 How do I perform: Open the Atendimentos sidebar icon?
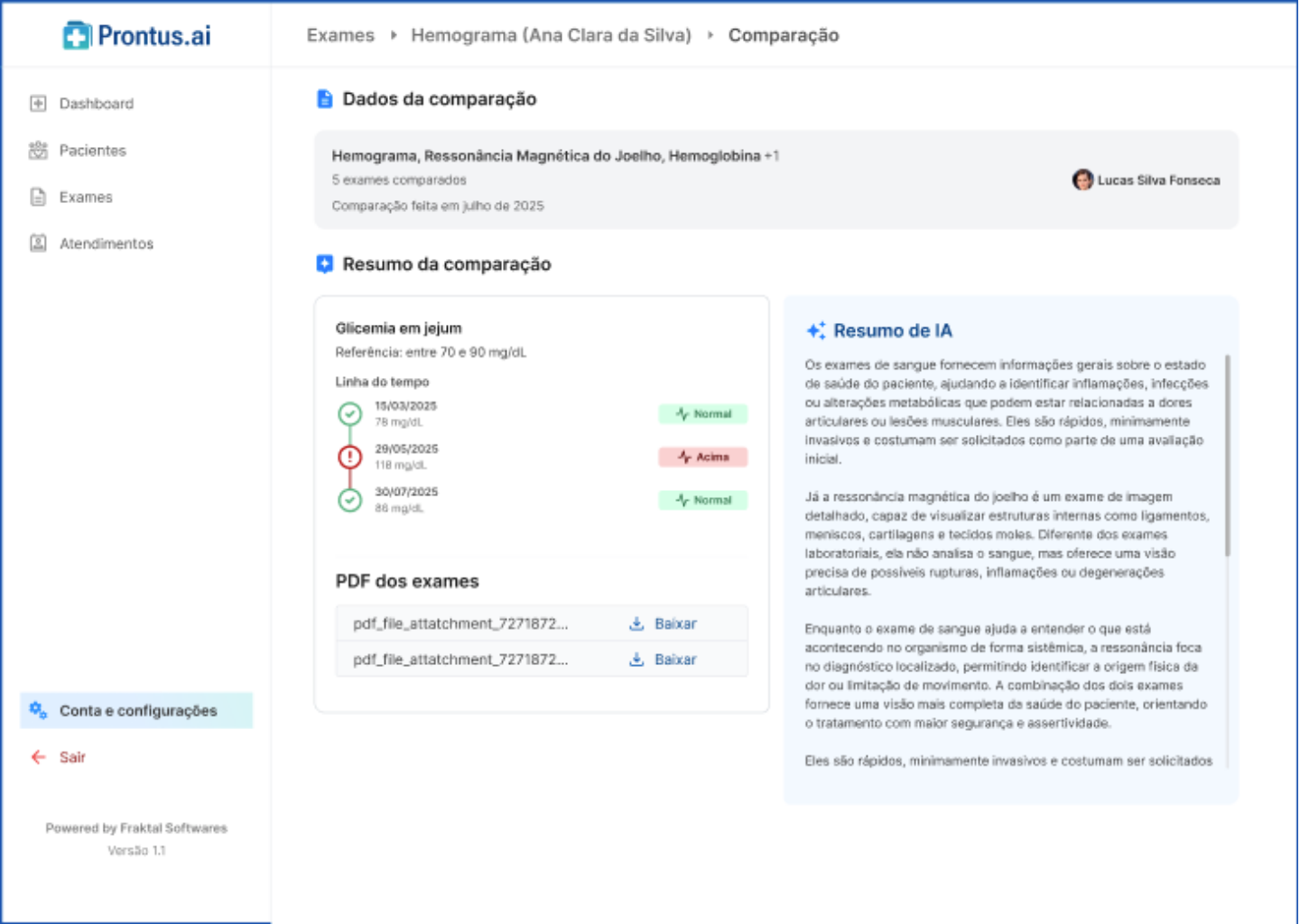coord(38,244)
